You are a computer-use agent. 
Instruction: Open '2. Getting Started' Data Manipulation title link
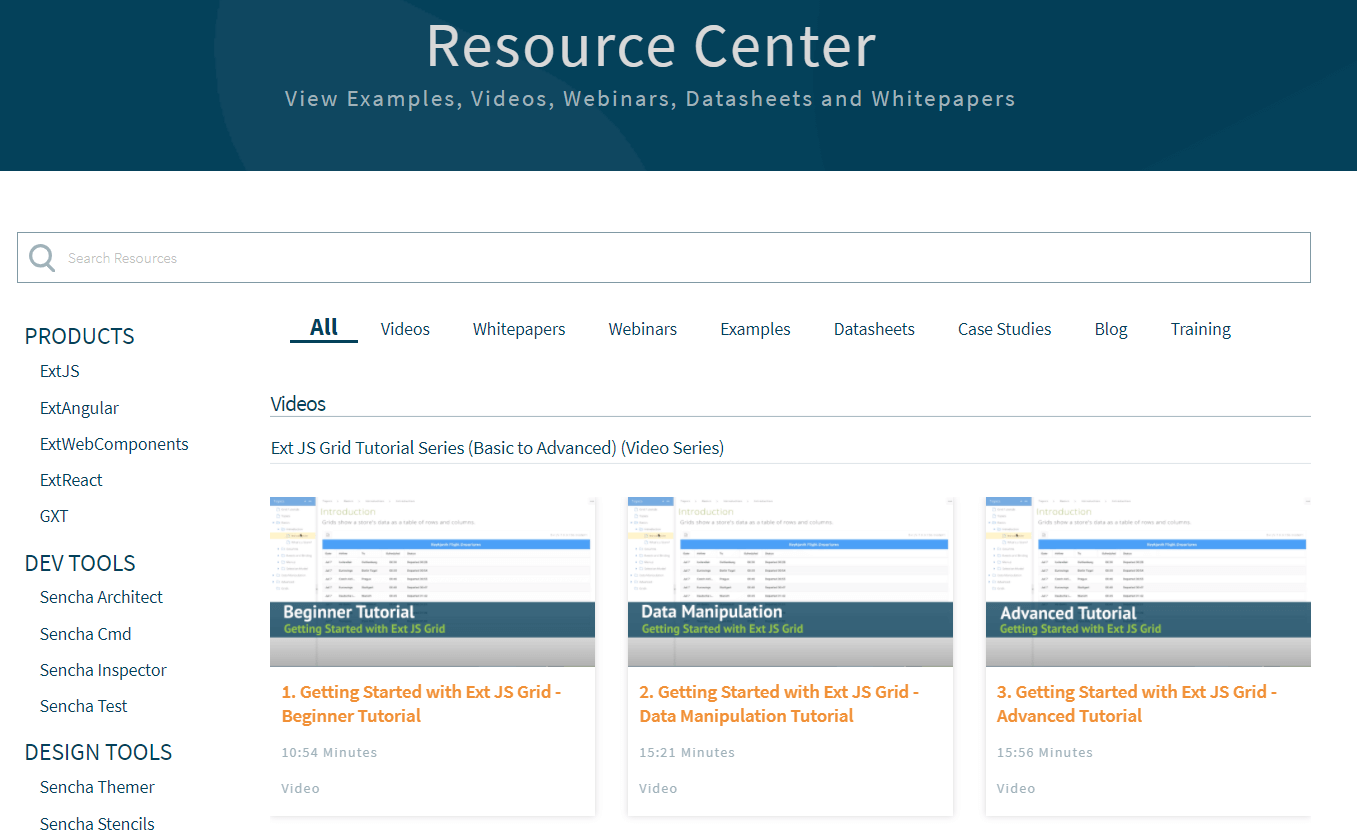[x=779, y=704]
